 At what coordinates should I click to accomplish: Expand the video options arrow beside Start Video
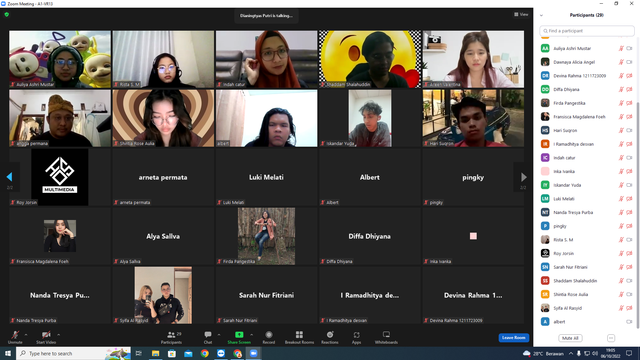click(x=59, y=335)
